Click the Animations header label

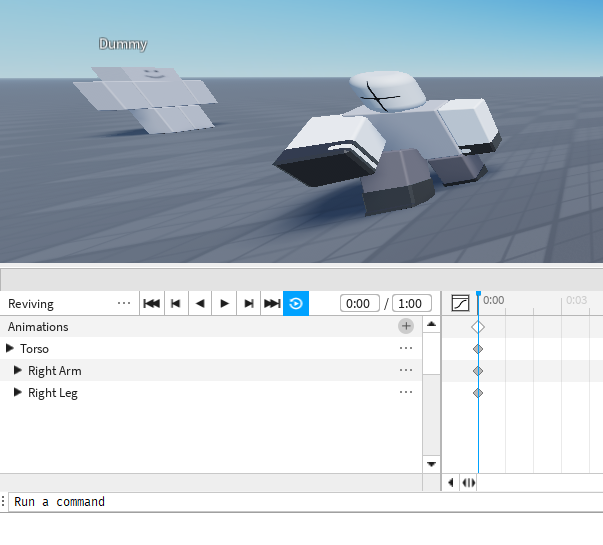click(x=38, y=327)
